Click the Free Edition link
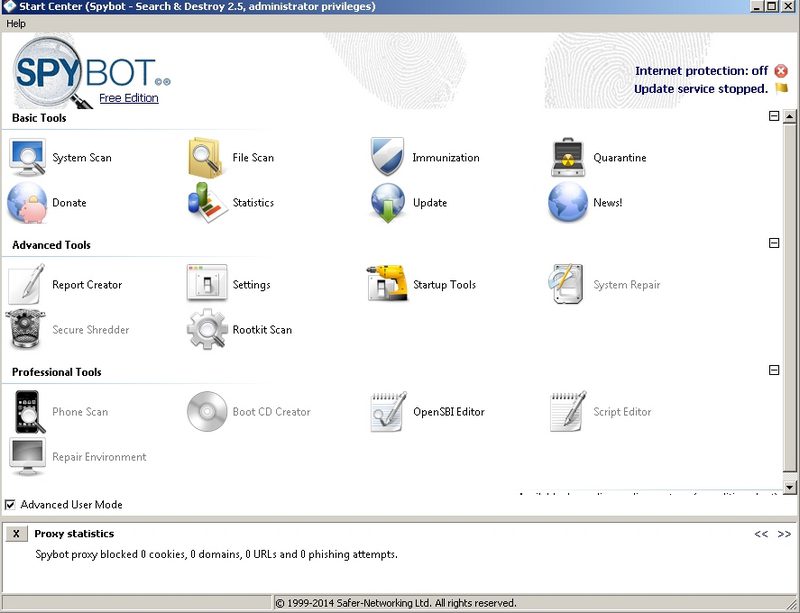Image resolution: width=800 pixels, height=613 pixels. (x=129, y=98)
